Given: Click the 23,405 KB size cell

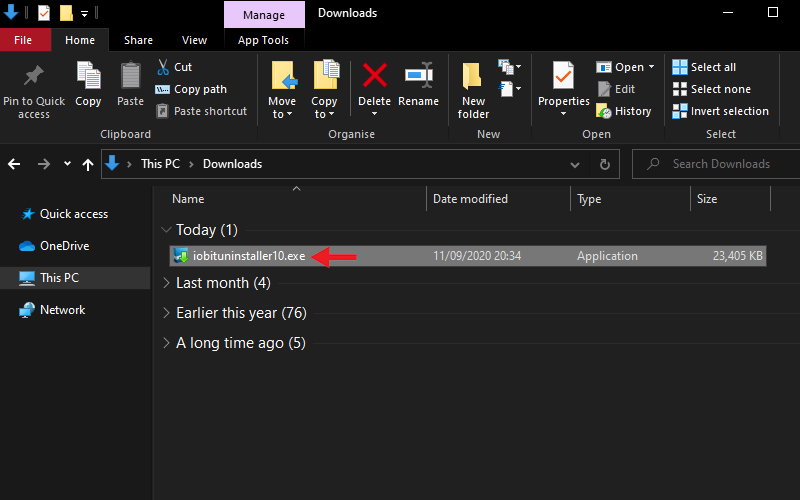Looking at the screenshot, I should (x=738, y=256).
